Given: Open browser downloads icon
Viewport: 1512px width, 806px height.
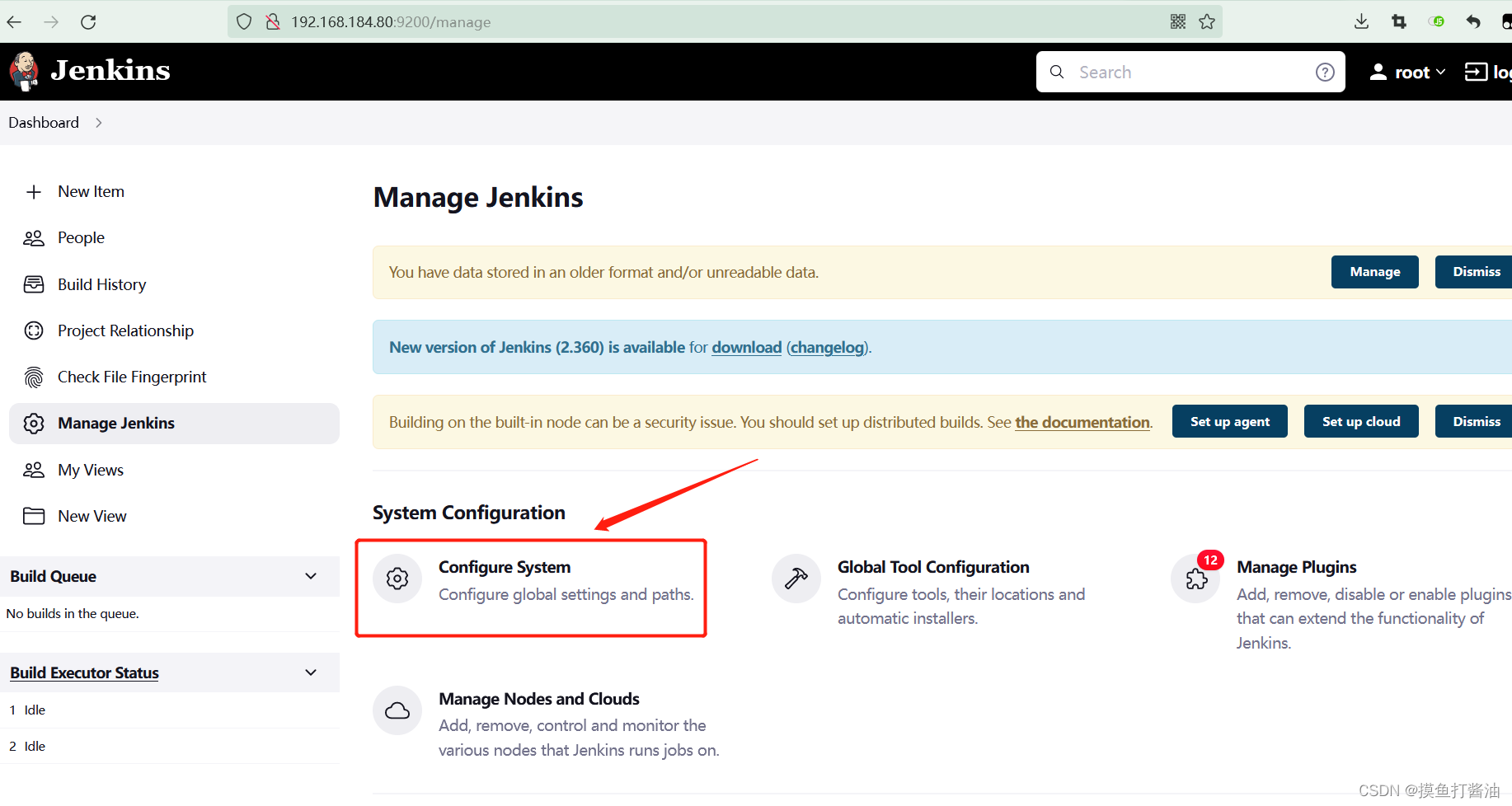Looking at the screenshot, I should [1361, 22].
